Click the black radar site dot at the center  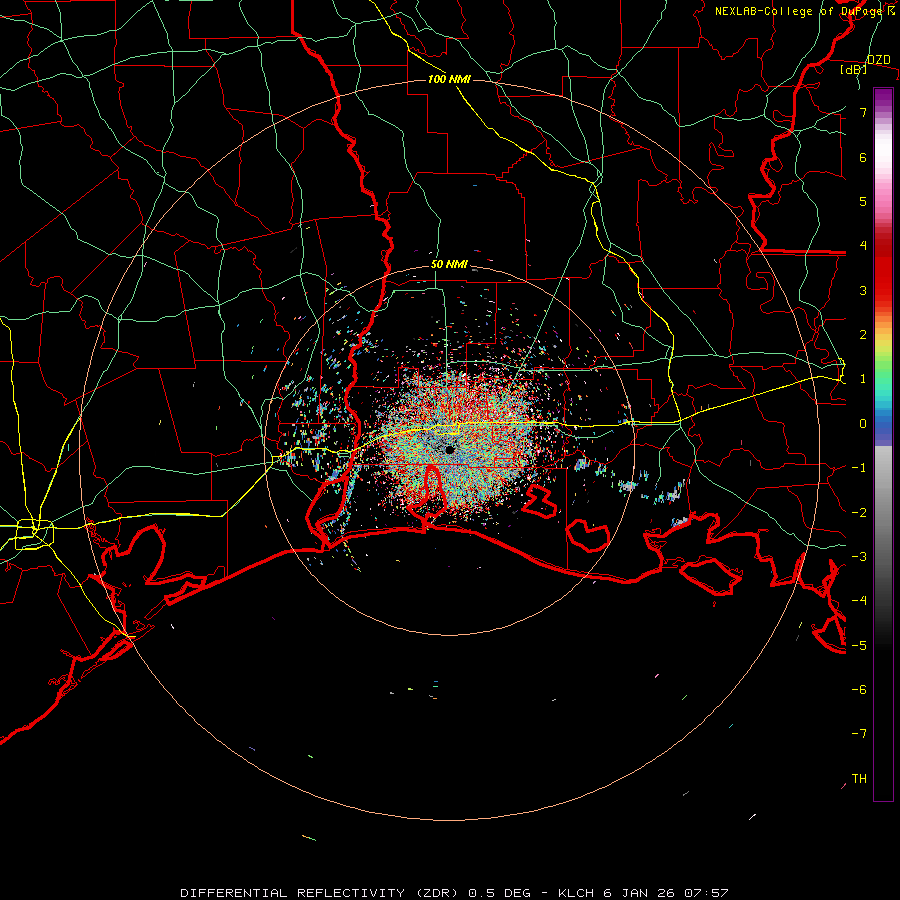(x=449, y=450)
